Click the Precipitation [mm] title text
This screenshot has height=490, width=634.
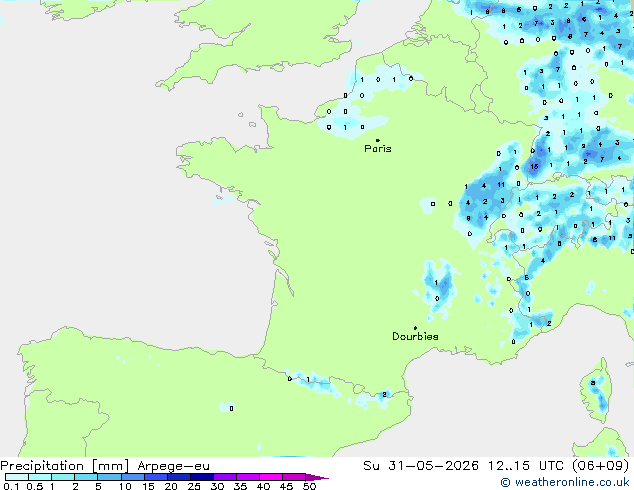pos(65,466)
